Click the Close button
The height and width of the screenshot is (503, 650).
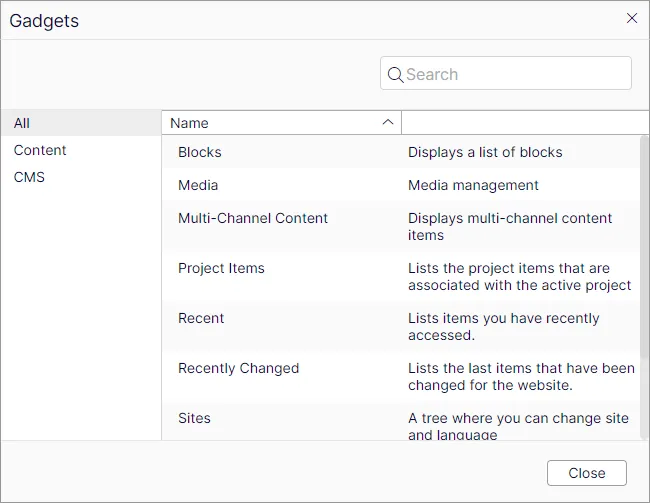[x=587, y=473]
